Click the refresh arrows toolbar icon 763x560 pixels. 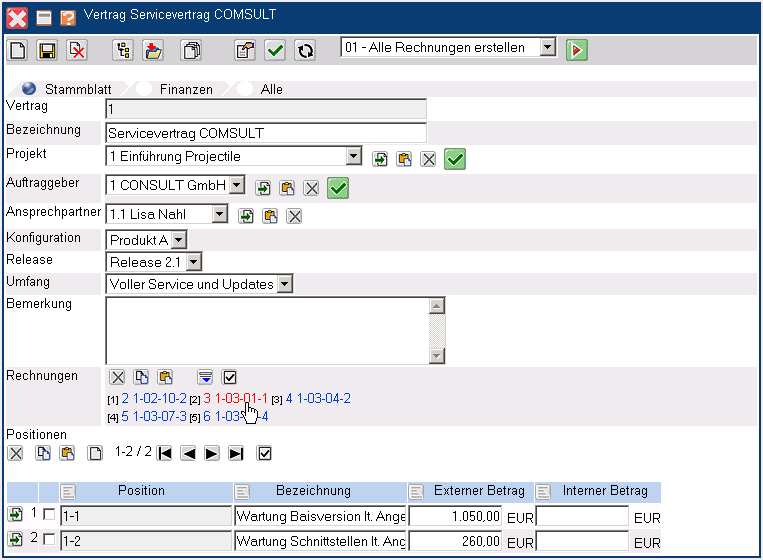305,49
